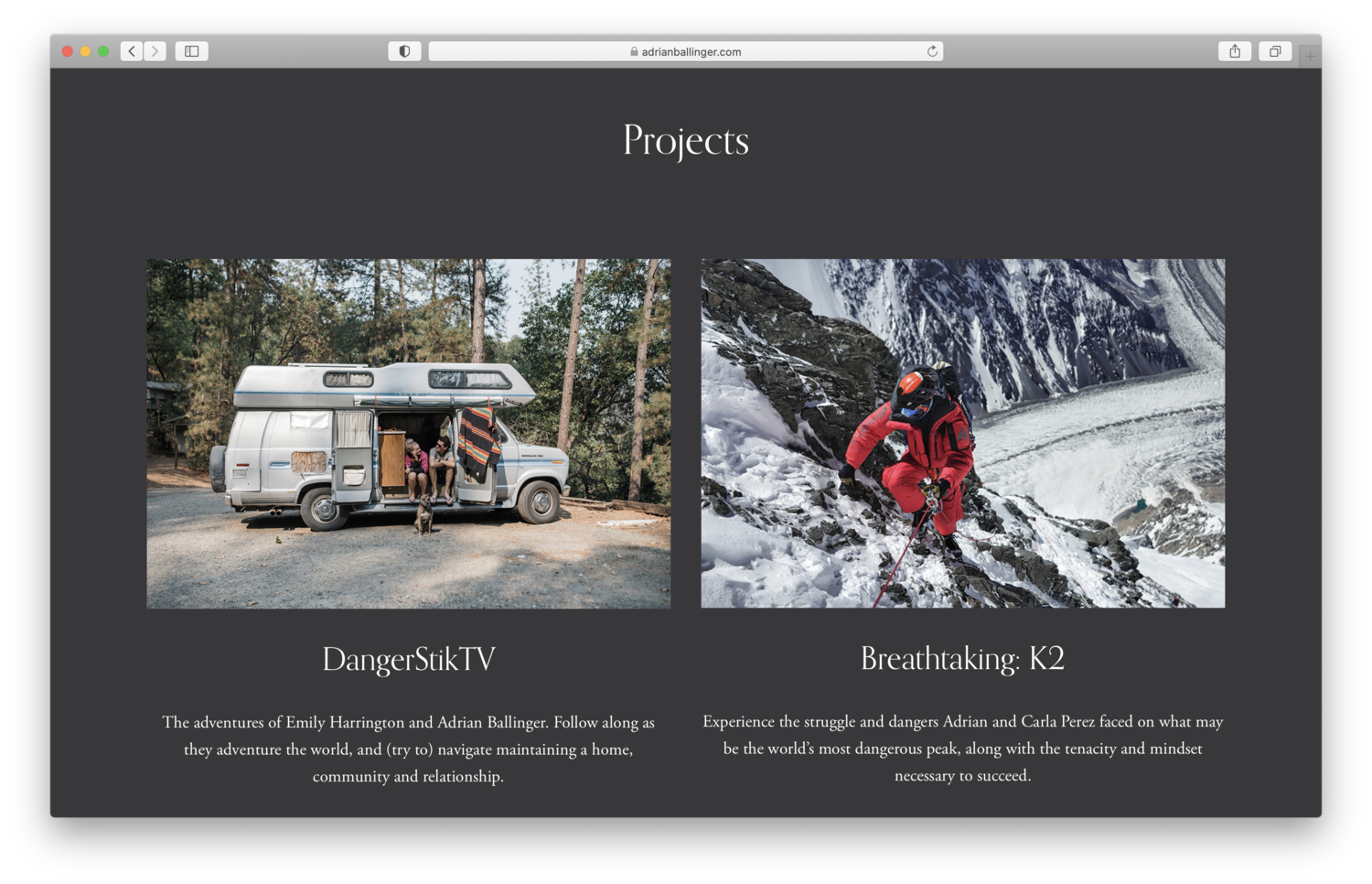Show the Safari sidebar
The image size is (1372, 884).
pyautogui.click(x=192, y=51)
